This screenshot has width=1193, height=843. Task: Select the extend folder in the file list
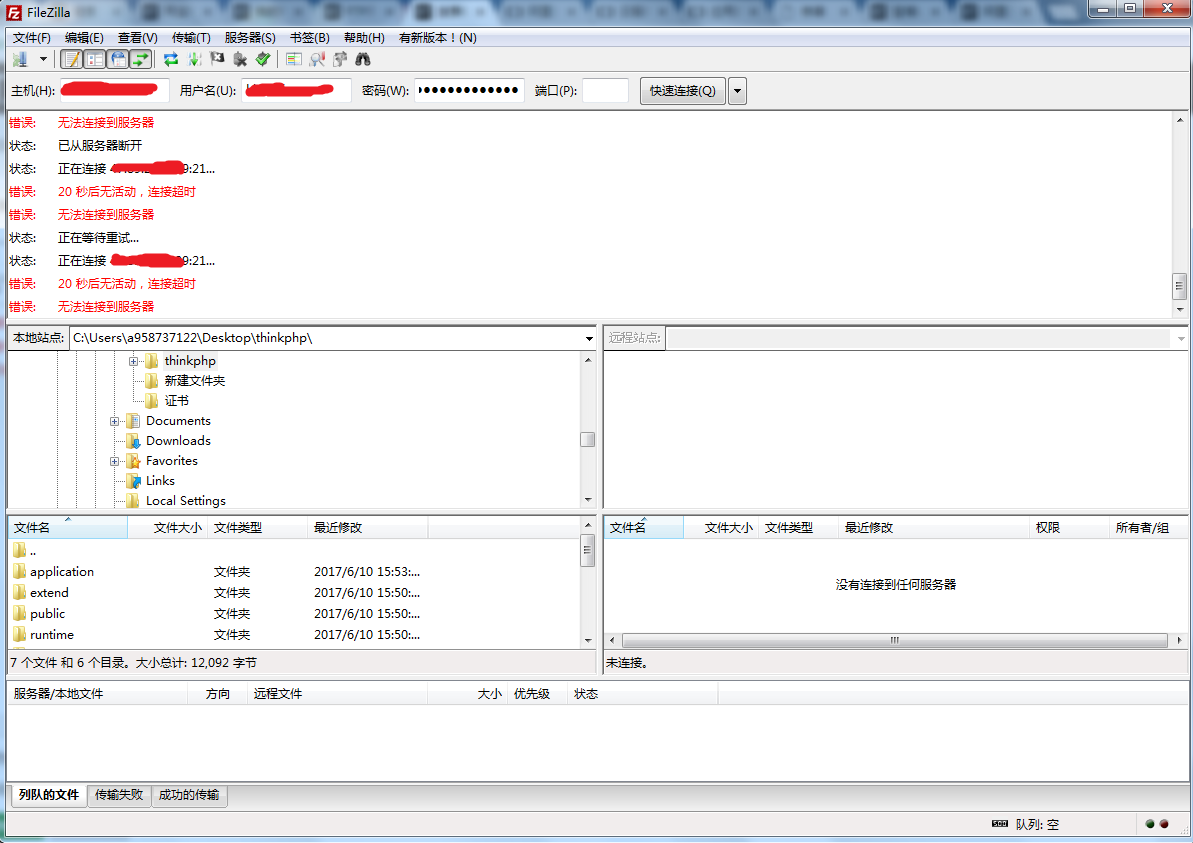coord(49,593)
